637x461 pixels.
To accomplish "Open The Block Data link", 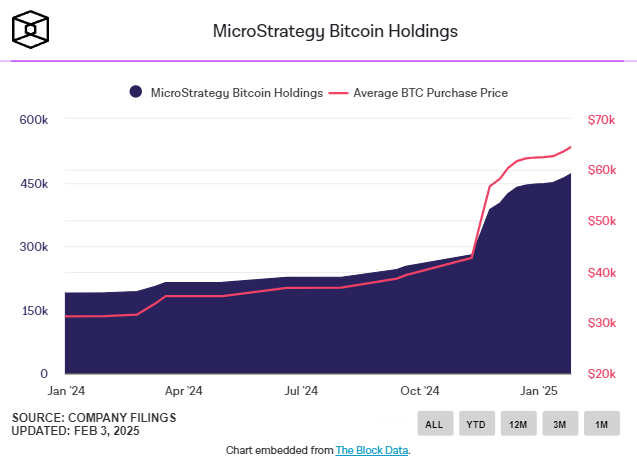I will click(372, 450).
